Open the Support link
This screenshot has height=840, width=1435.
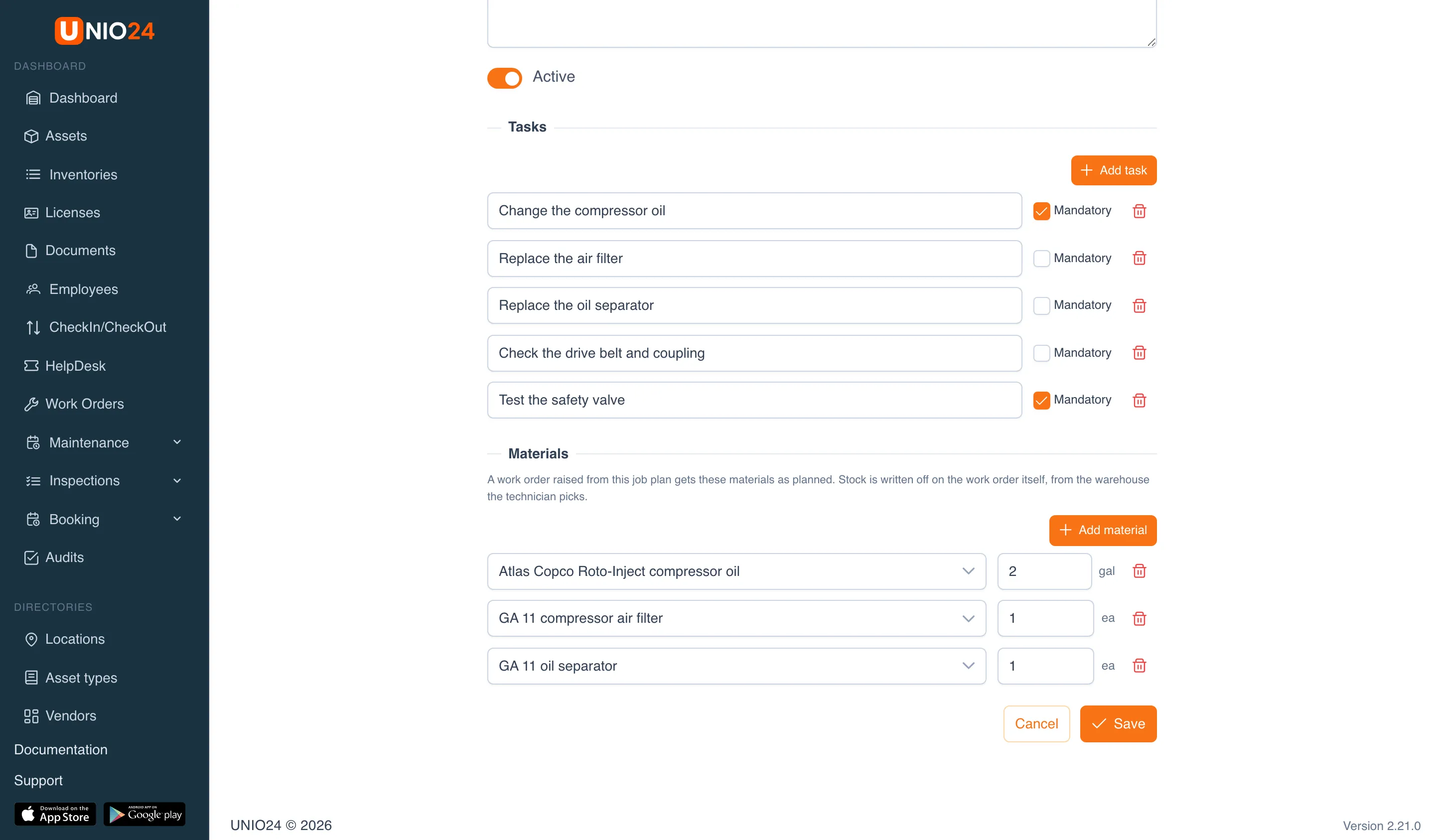click(x=38, y=780)
